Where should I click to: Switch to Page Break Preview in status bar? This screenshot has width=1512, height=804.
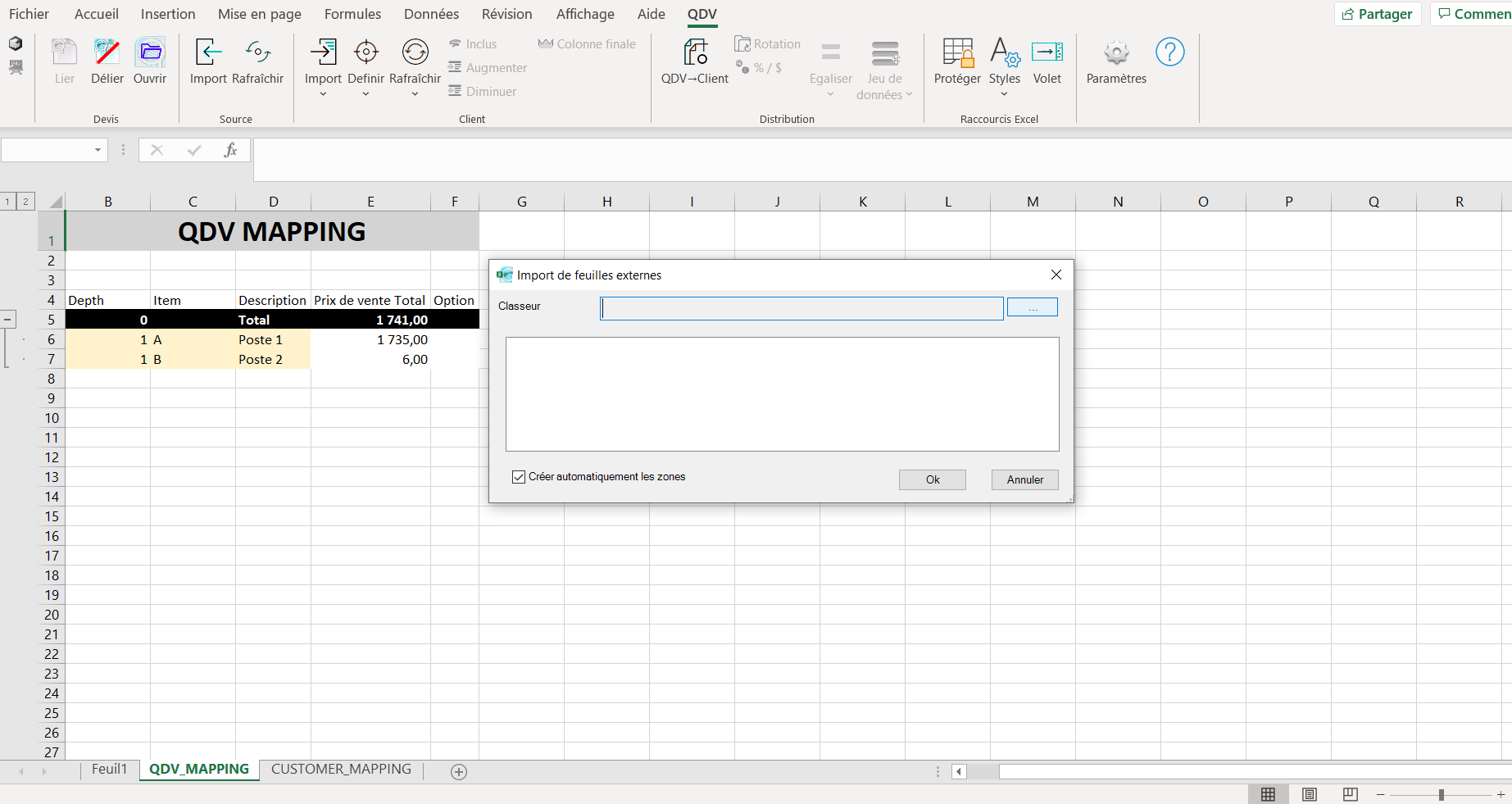point(1351,794)
